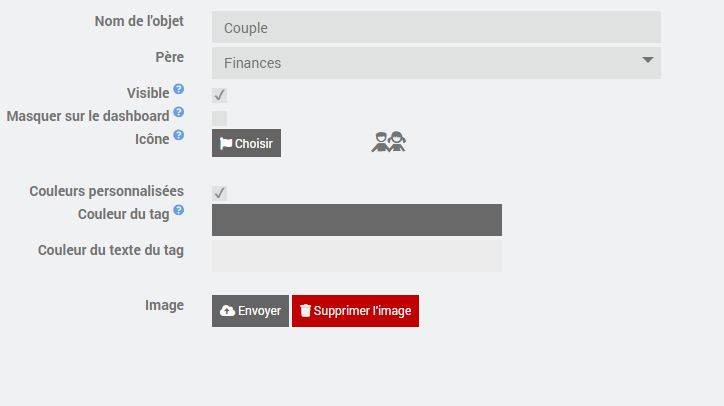Click the help icon next to Icône

[x=179, y=135]
